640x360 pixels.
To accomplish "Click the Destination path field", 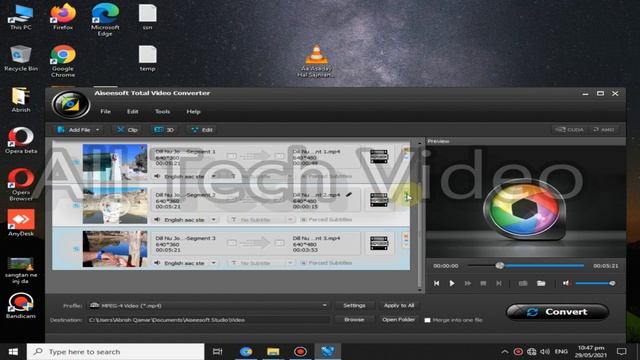I will (x=209, y=320).
